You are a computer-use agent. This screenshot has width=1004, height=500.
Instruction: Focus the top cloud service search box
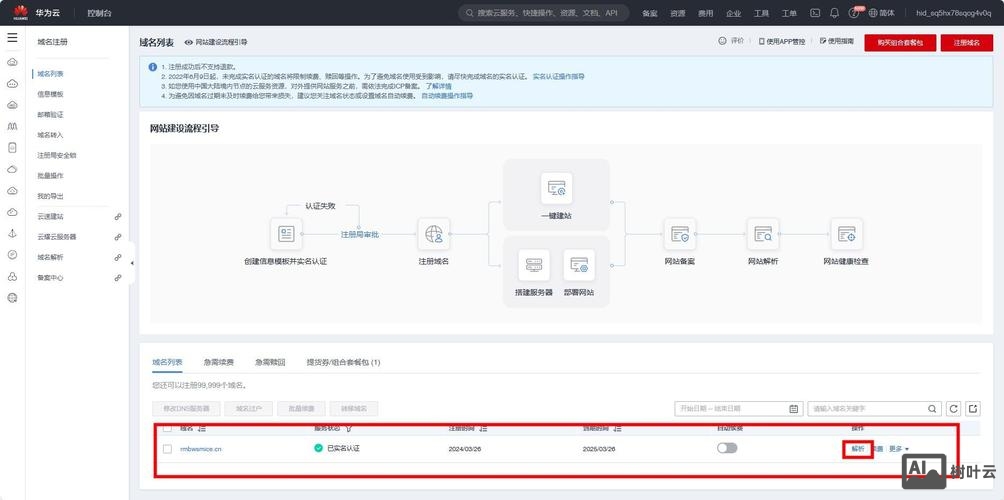544,13
